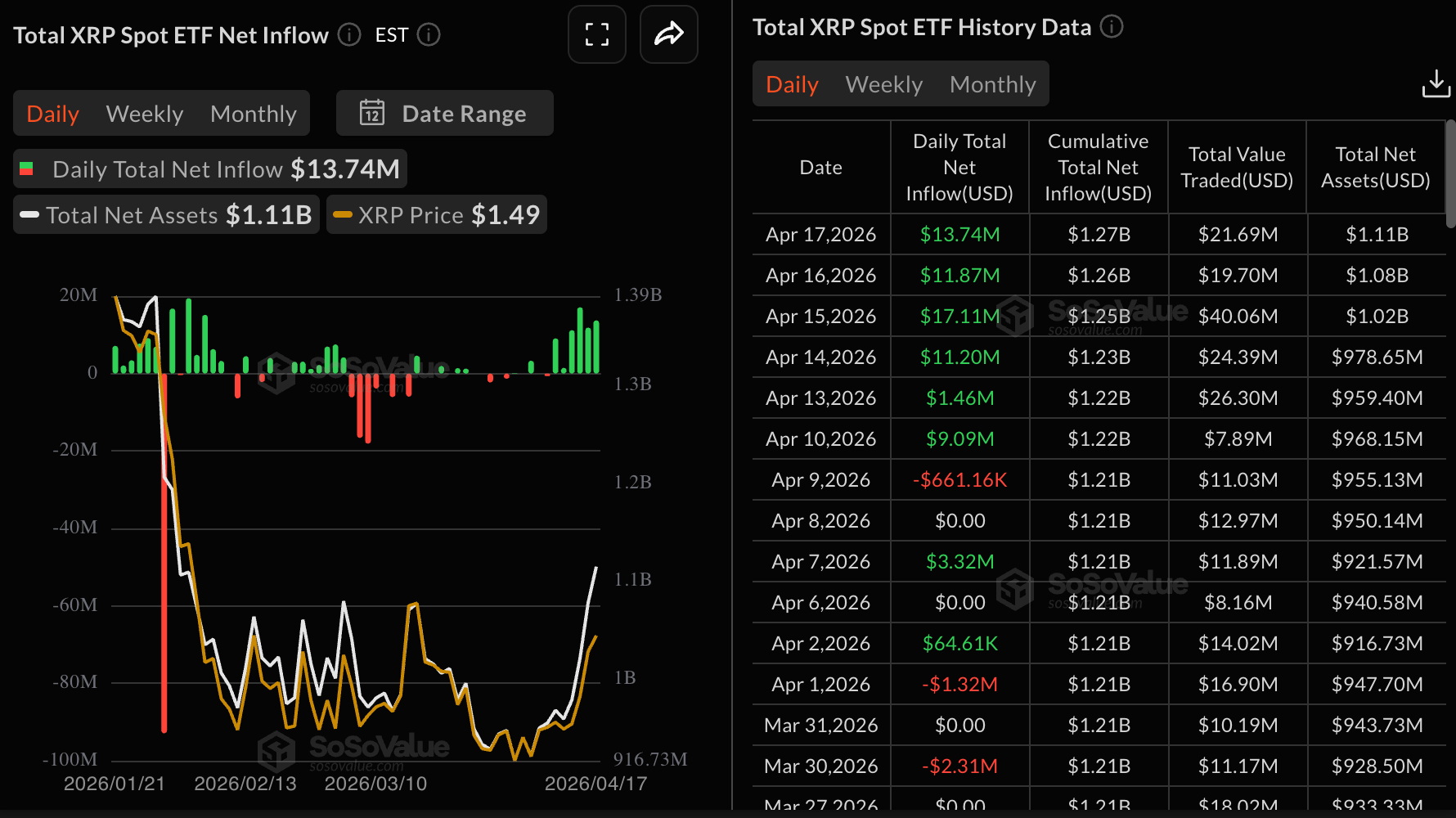1456x818 pixels.
Task: Click the Apr 17,2026 table row date
Action: tap(820, 235)
